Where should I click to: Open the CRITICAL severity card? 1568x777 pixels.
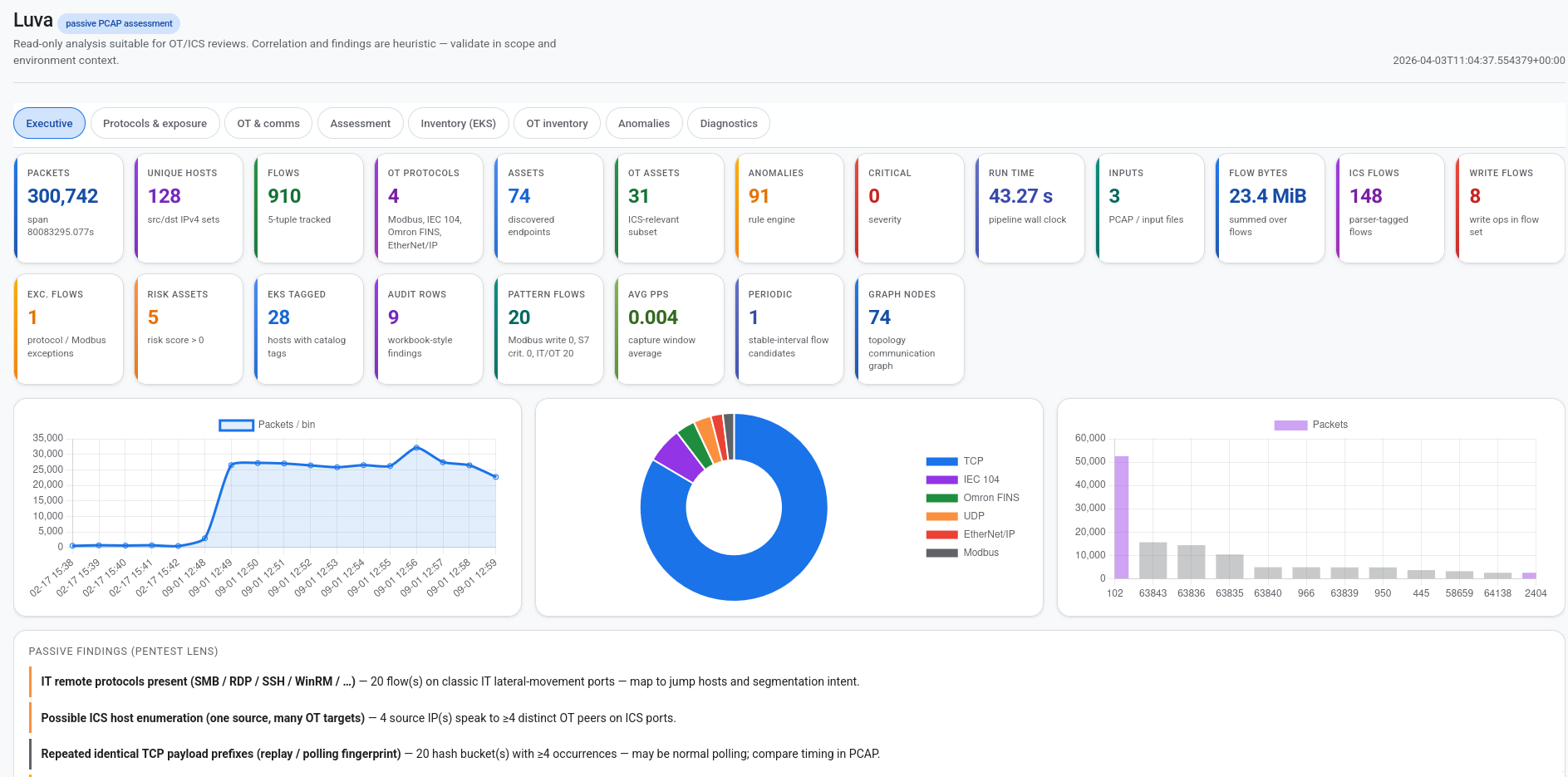tap(909, 207)
